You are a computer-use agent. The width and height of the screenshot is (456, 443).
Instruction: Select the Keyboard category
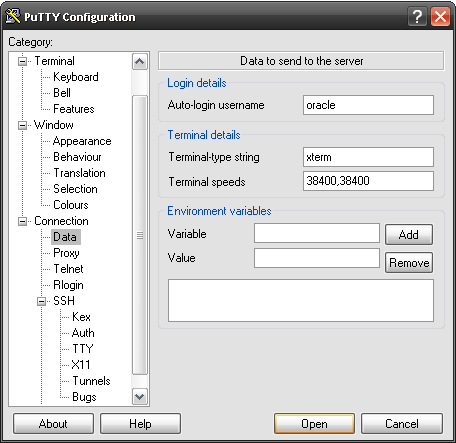pos(76,77)
